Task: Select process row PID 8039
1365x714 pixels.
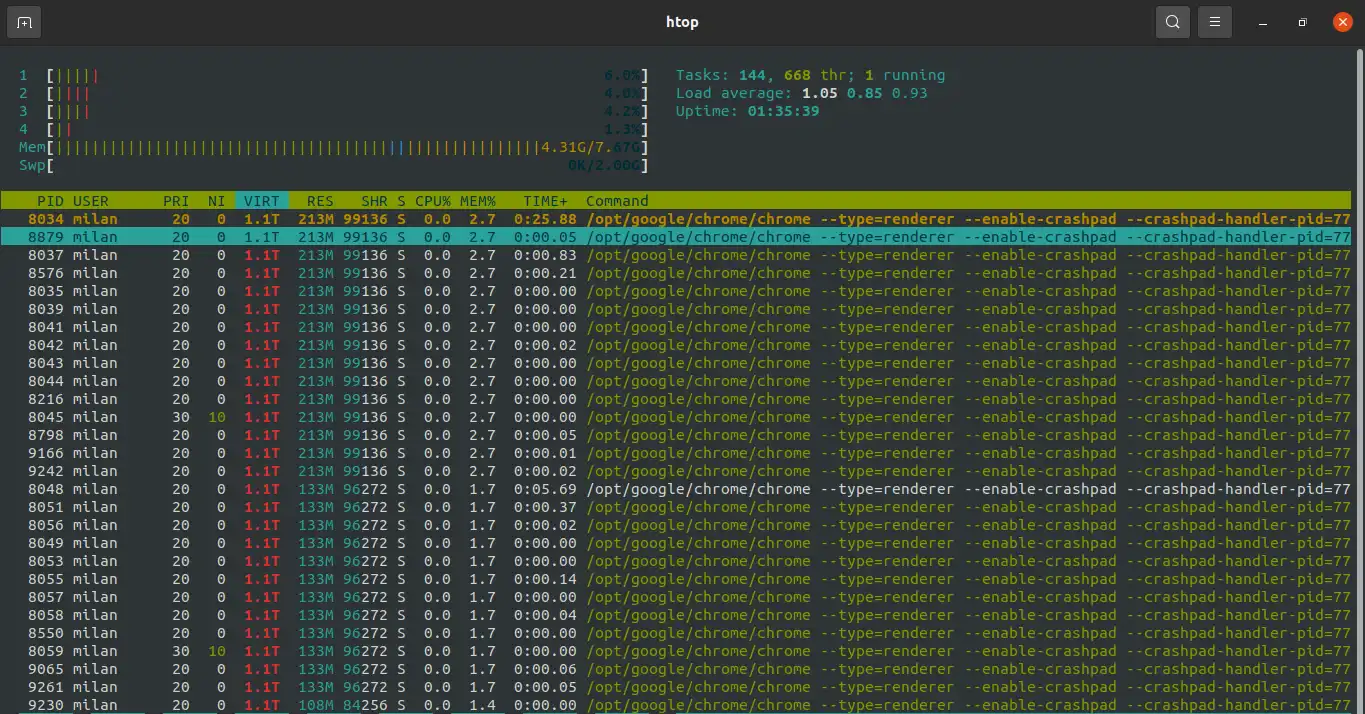Action: (676, 309)
